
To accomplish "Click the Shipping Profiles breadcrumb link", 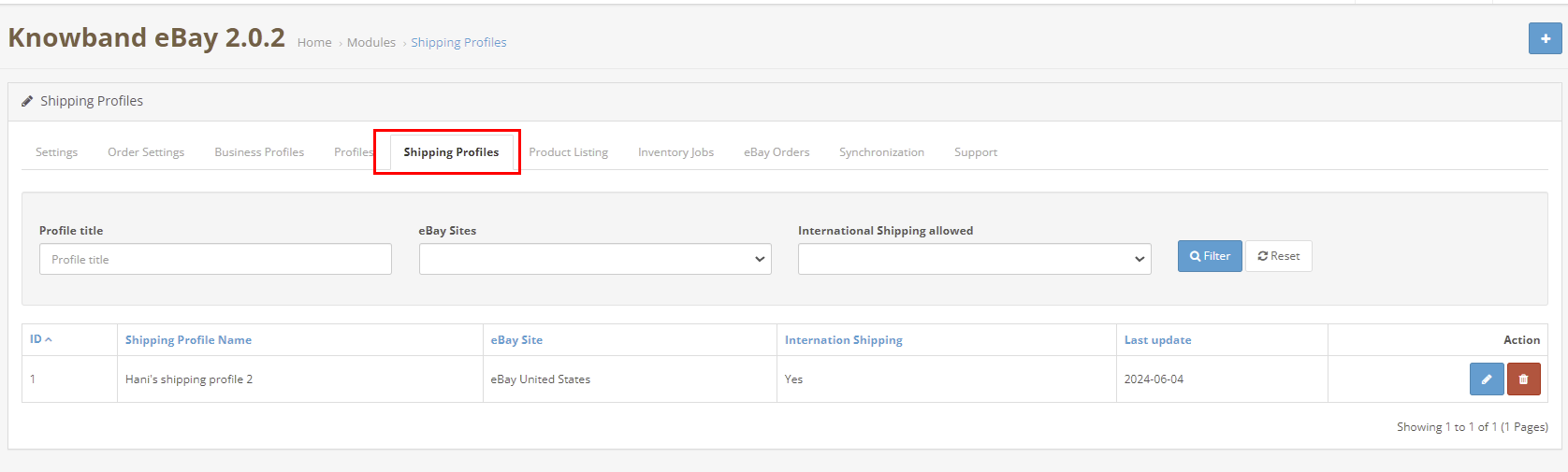I will [458, 42].
